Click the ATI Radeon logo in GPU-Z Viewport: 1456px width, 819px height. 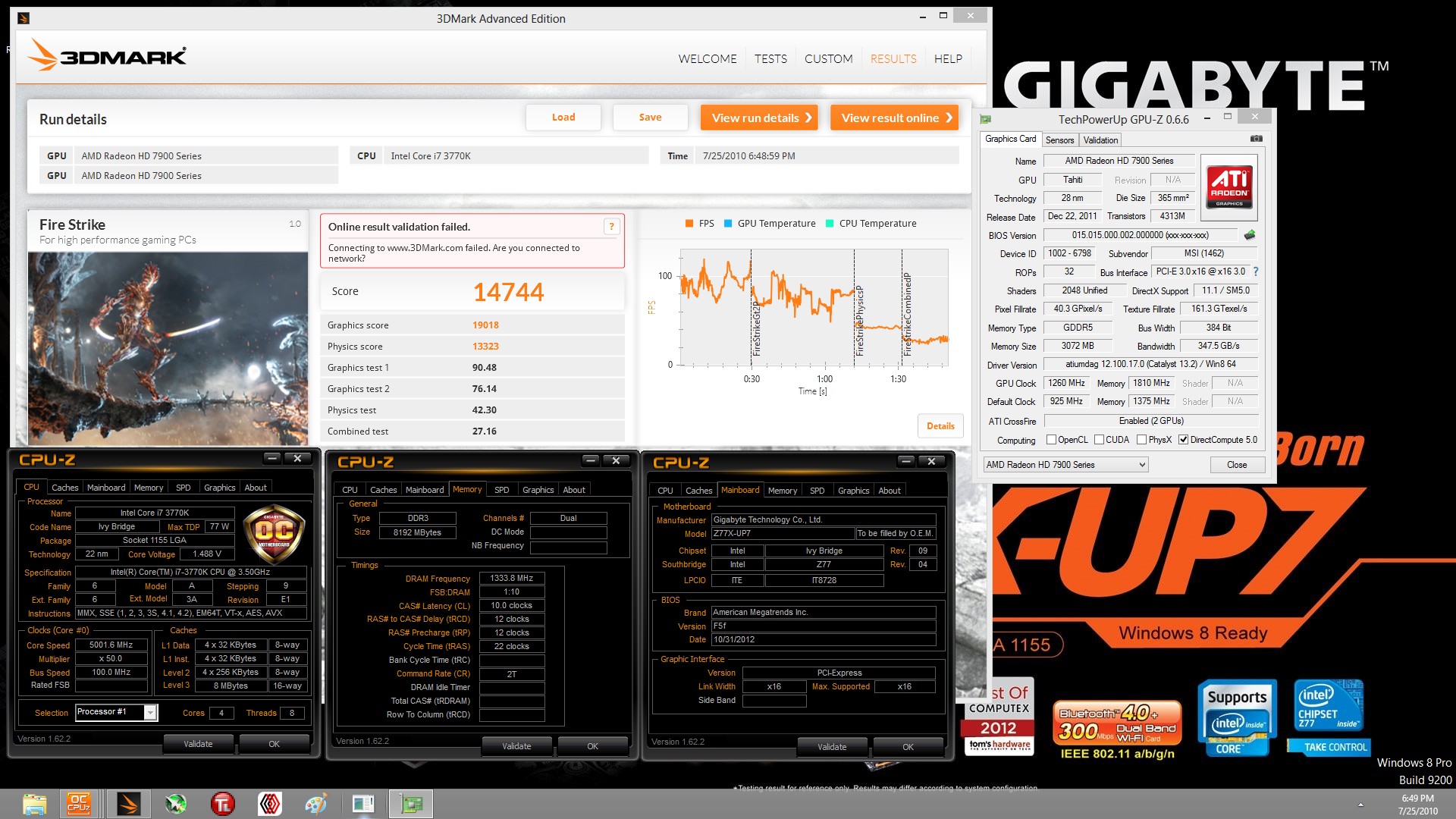pos(1229,187)
